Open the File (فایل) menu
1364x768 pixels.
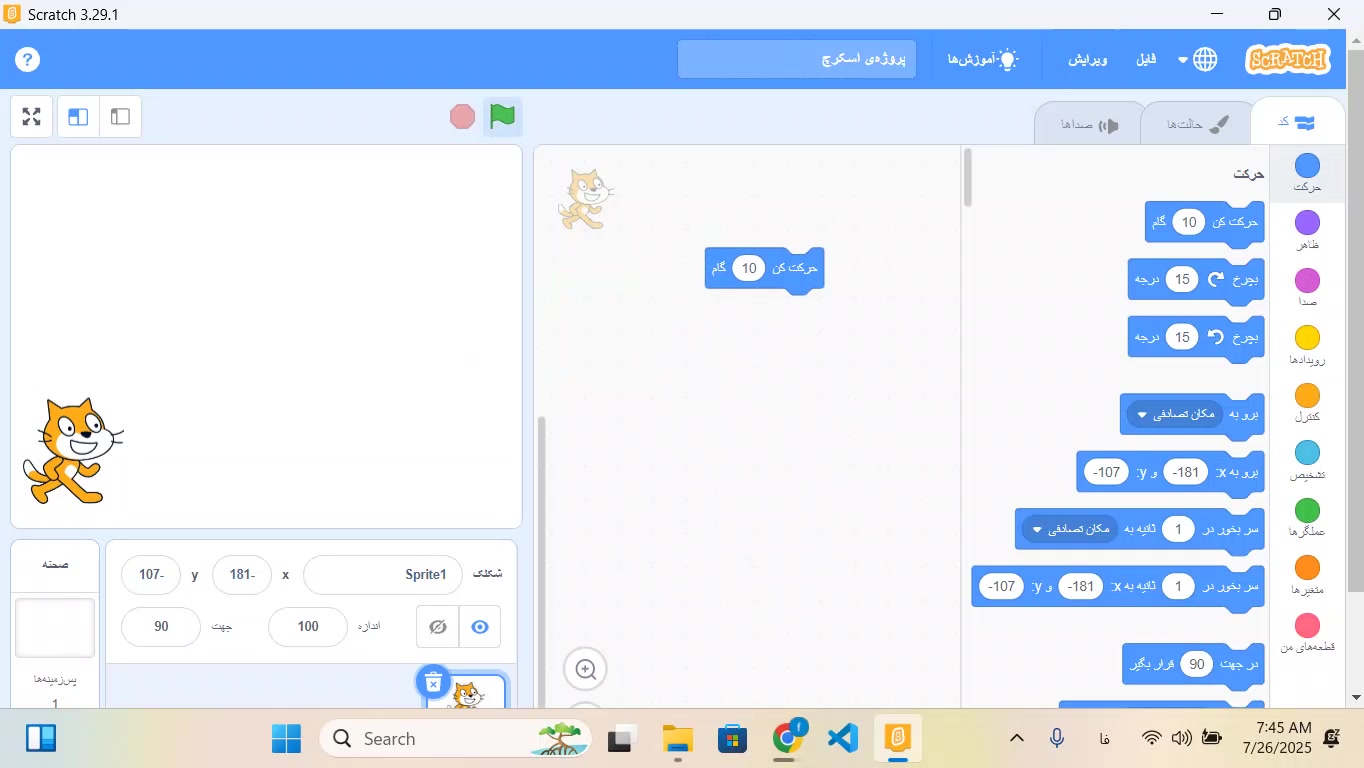tap(1146, 59)
